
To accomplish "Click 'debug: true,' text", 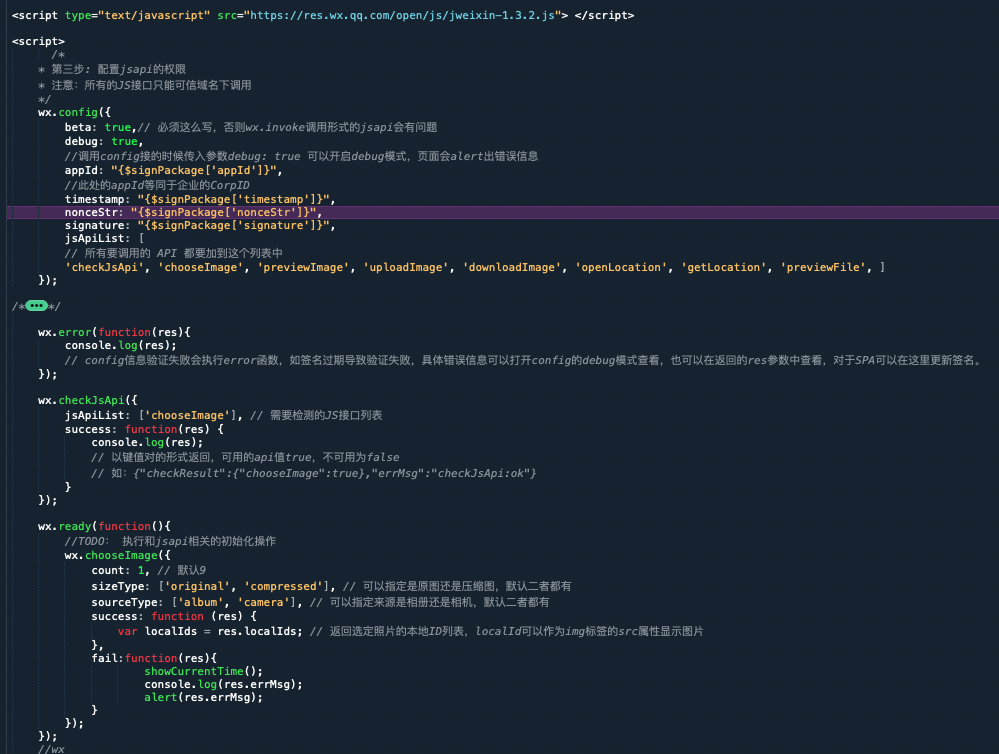I will (104, 141).
